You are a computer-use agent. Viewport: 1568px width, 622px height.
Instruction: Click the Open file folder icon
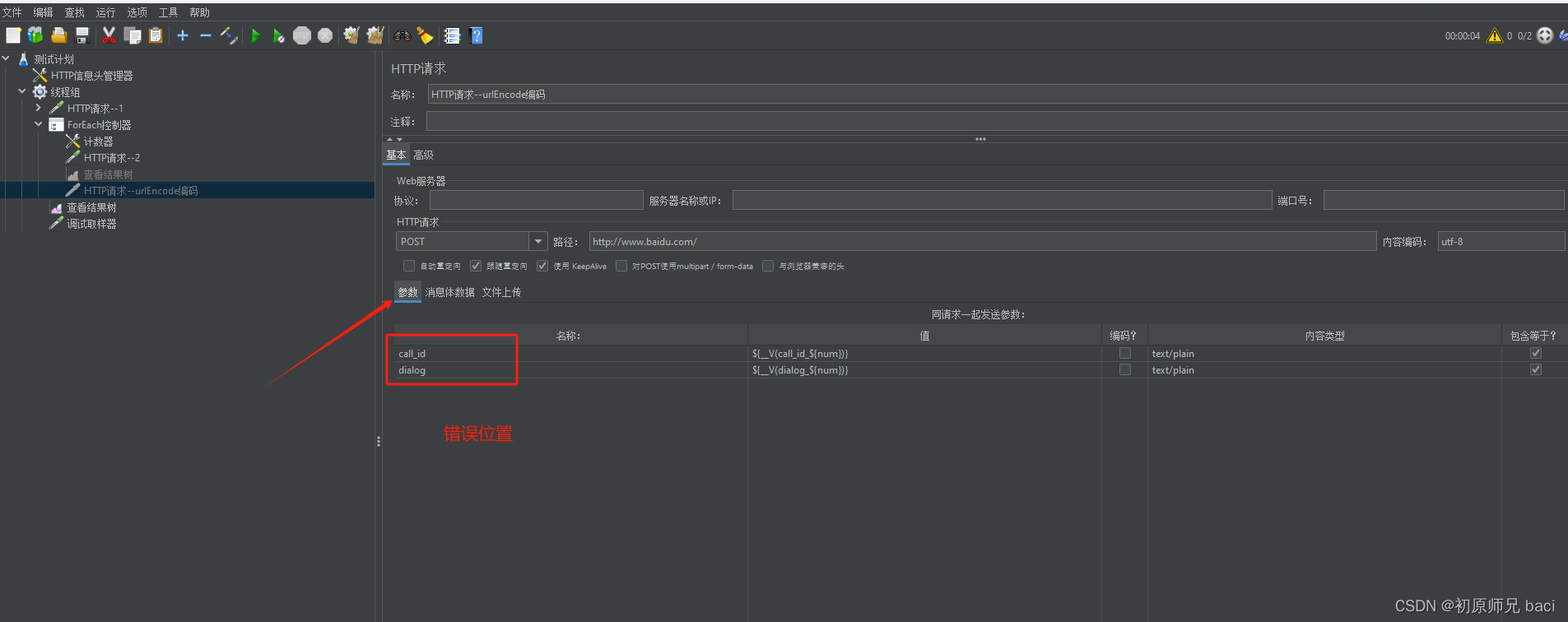click(x=58, y=35)
